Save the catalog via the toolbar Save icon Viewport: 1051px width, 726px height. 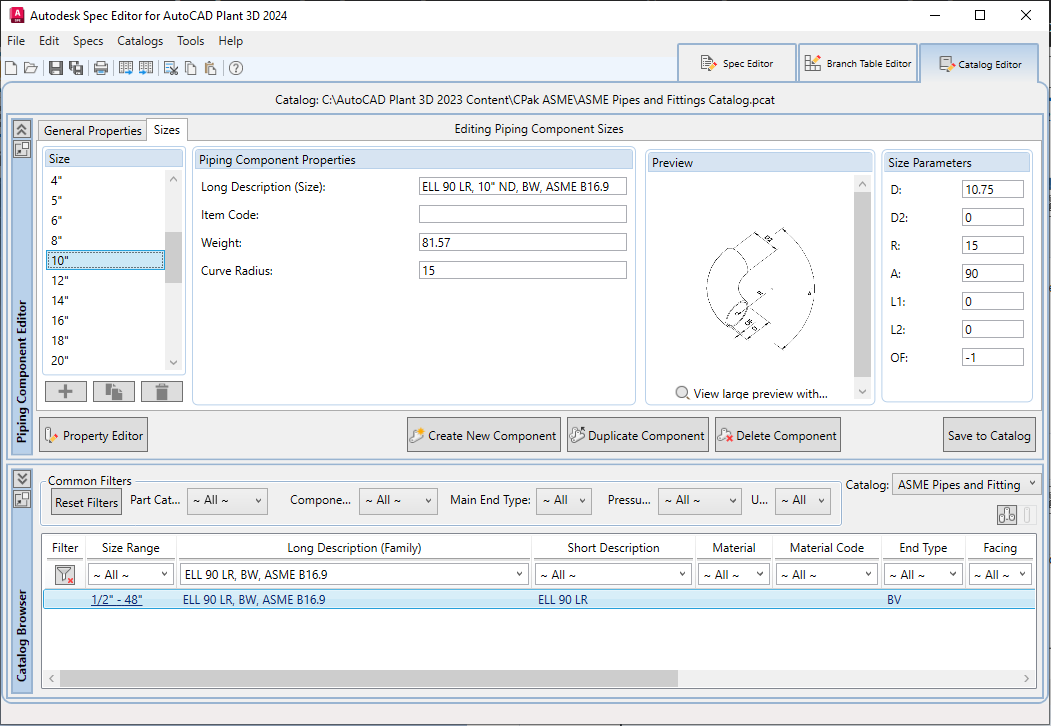[x=56, y=68]
